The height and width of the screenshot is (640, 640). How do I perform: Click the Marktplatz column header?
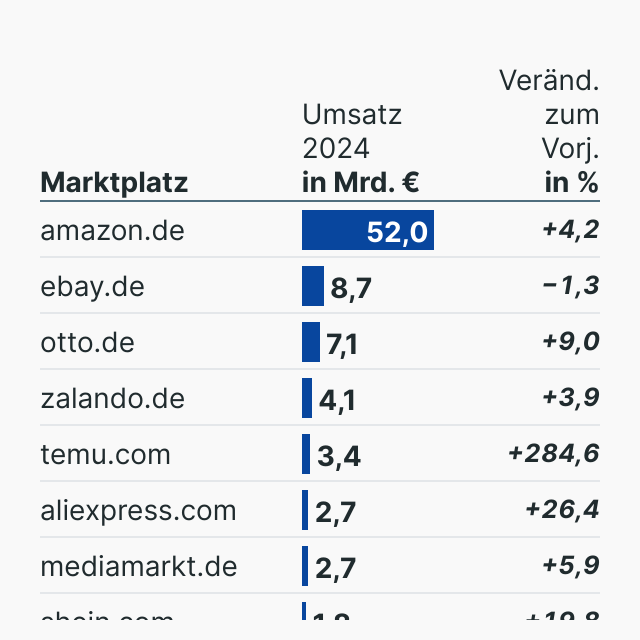pyautogui.click(x=114, y=183)
